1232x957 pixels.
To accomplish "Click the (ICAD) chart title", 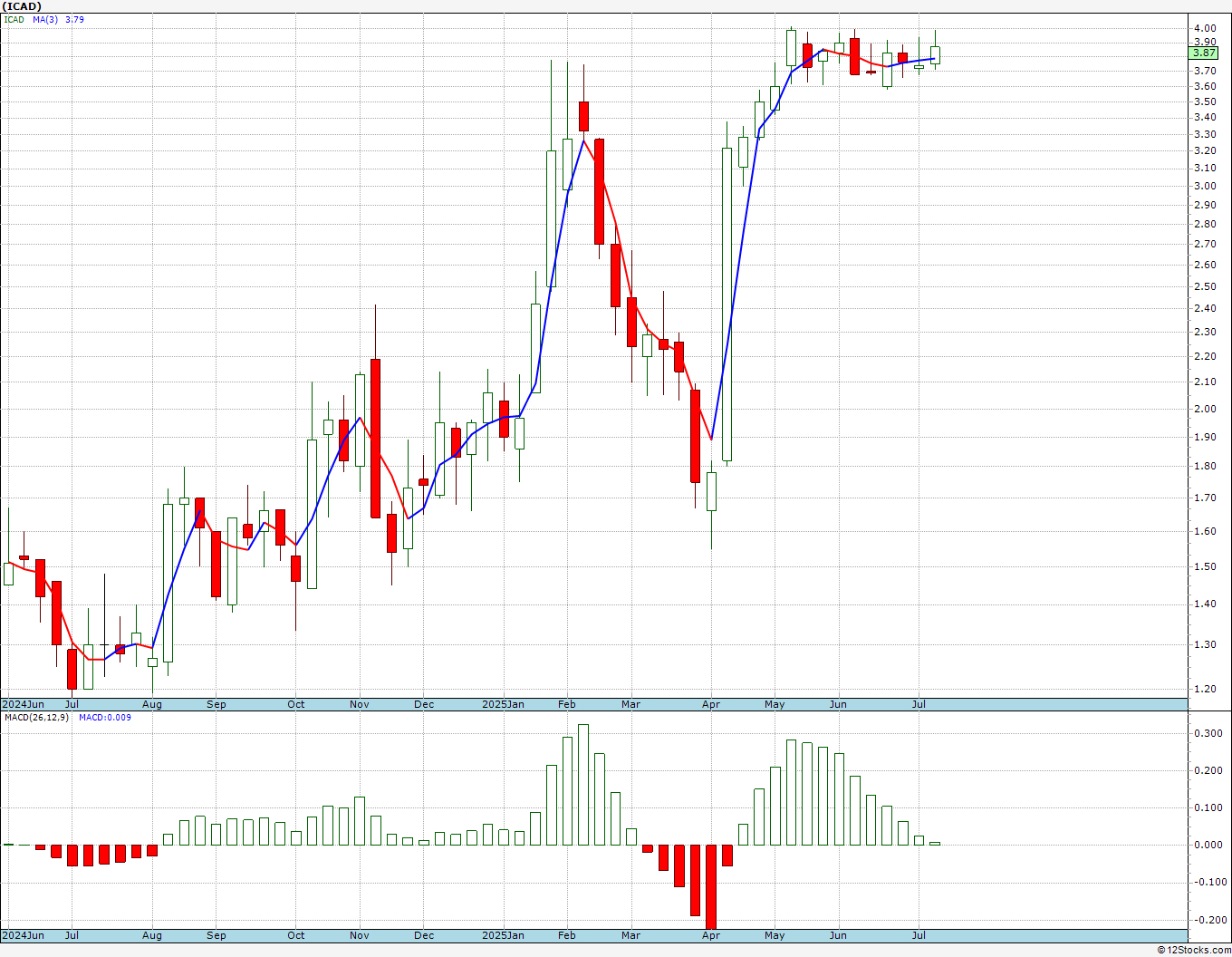I will (23, 6).
